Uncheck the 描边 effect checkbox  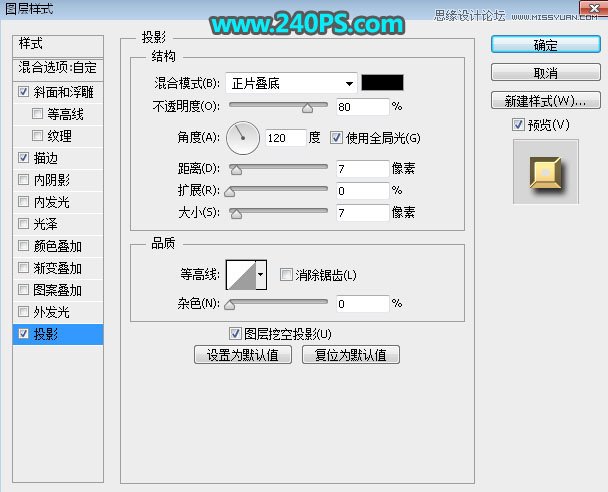coord(23,158)
